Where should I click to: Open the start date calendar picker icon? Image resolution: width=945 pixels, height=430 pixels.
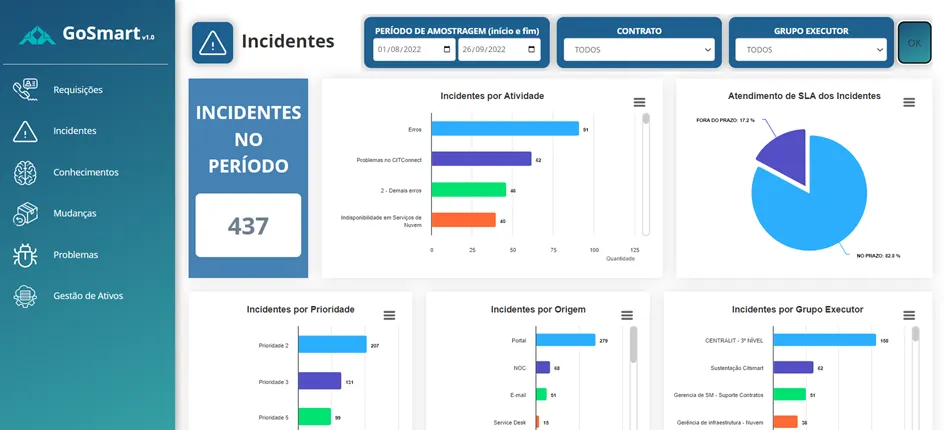[x=447, y=49]
